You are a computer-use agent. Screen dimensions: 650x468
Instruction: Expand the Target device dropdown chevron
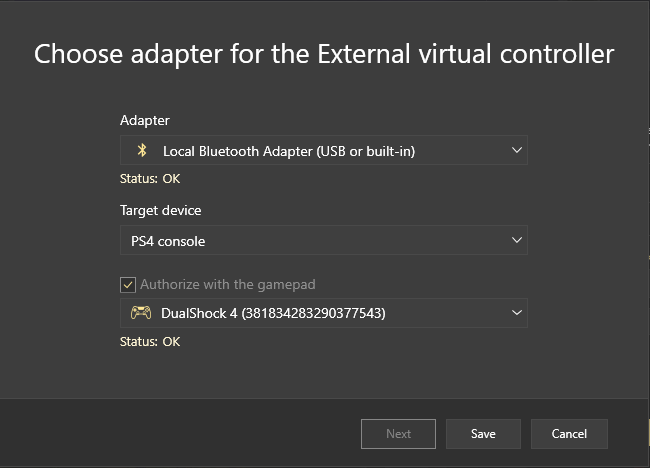[x=516, y=241]
